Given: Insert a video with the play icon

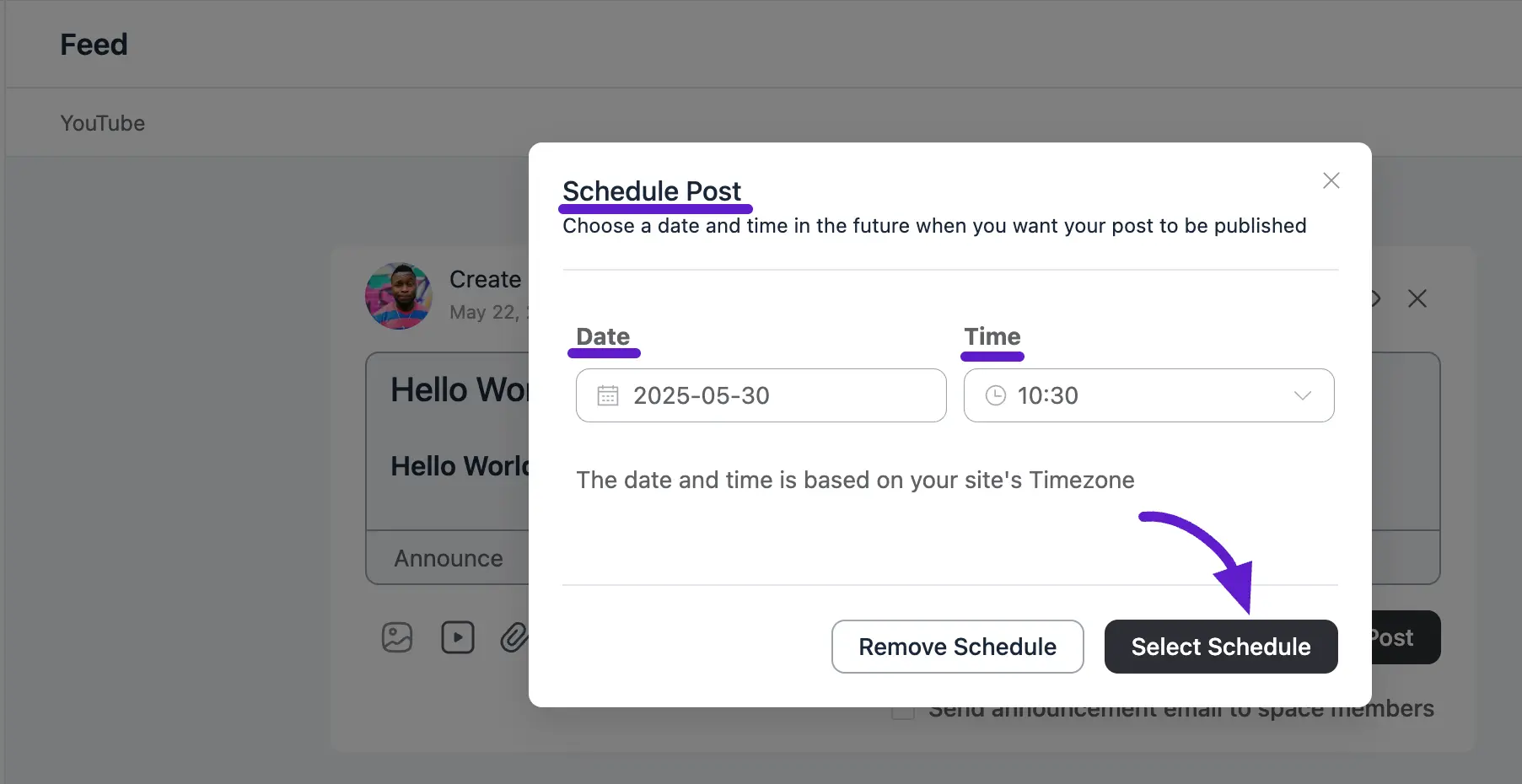Looking at the screenshot, I should (x=458, y=637).
